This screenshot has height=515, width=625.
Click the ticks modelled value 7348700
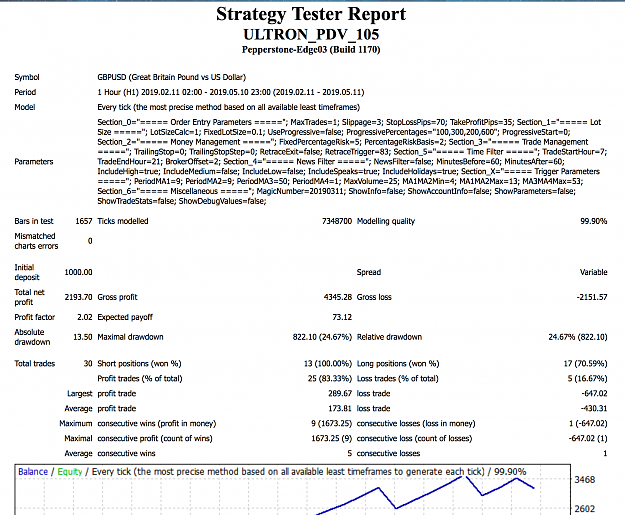click(337, 221)
